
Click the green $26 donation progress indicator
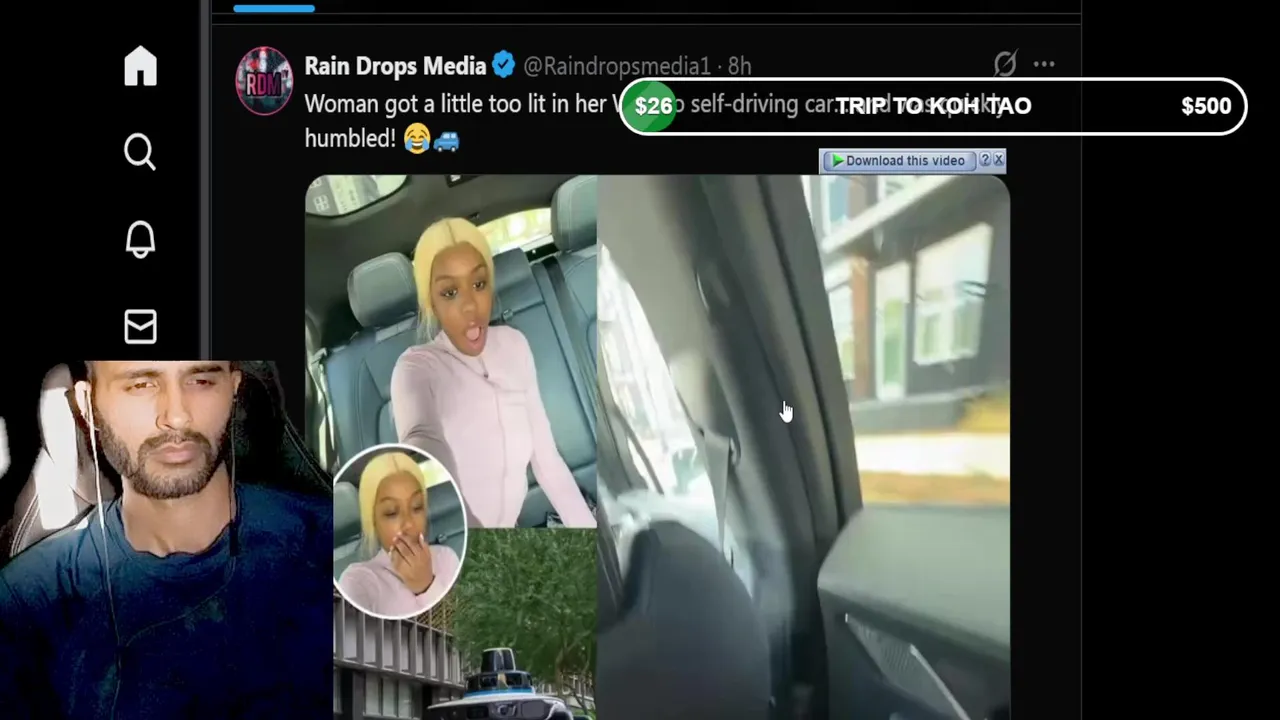[653, 106]
